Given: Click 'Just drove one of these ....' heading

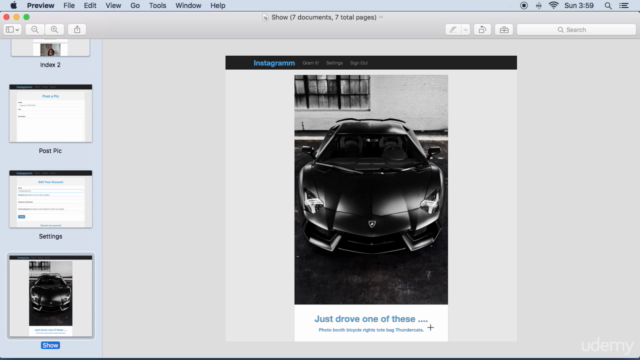Looking at the screenshot, I should (x=371, y=319).
